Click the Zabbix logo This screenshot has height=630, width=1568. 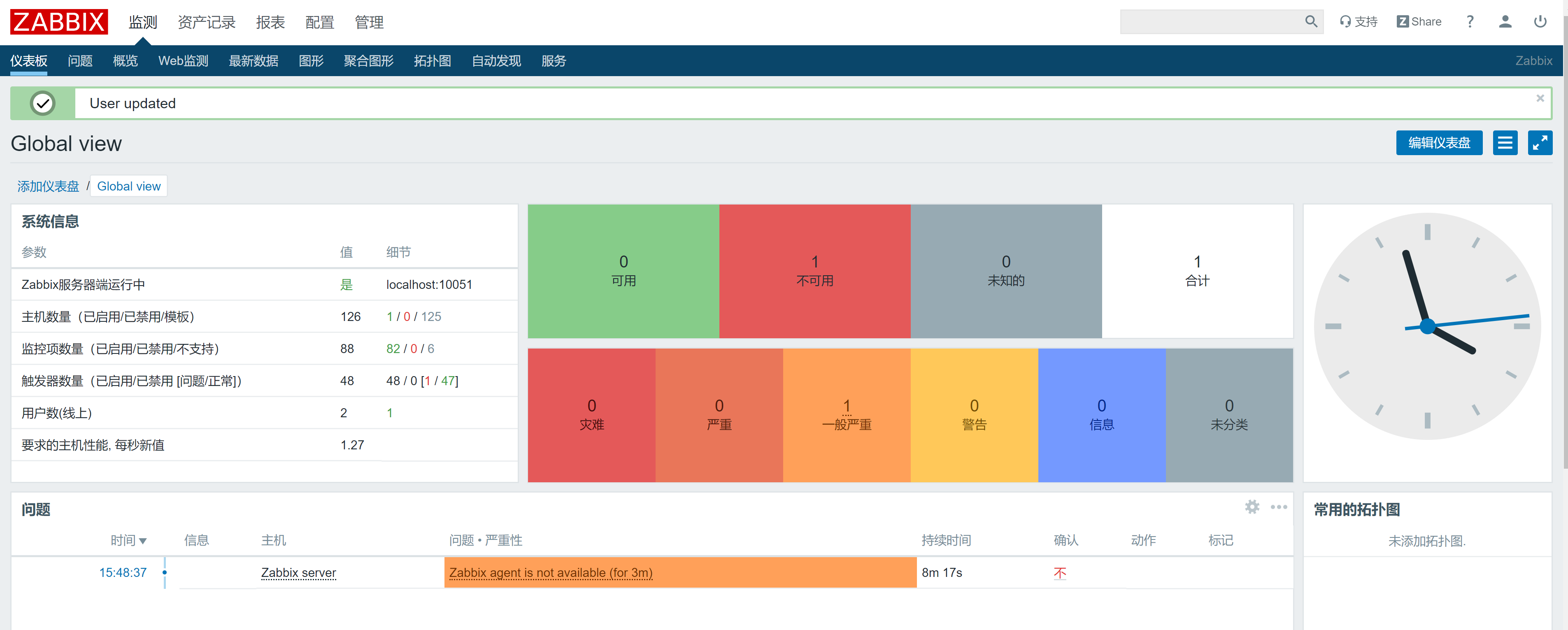click(59, 22)
